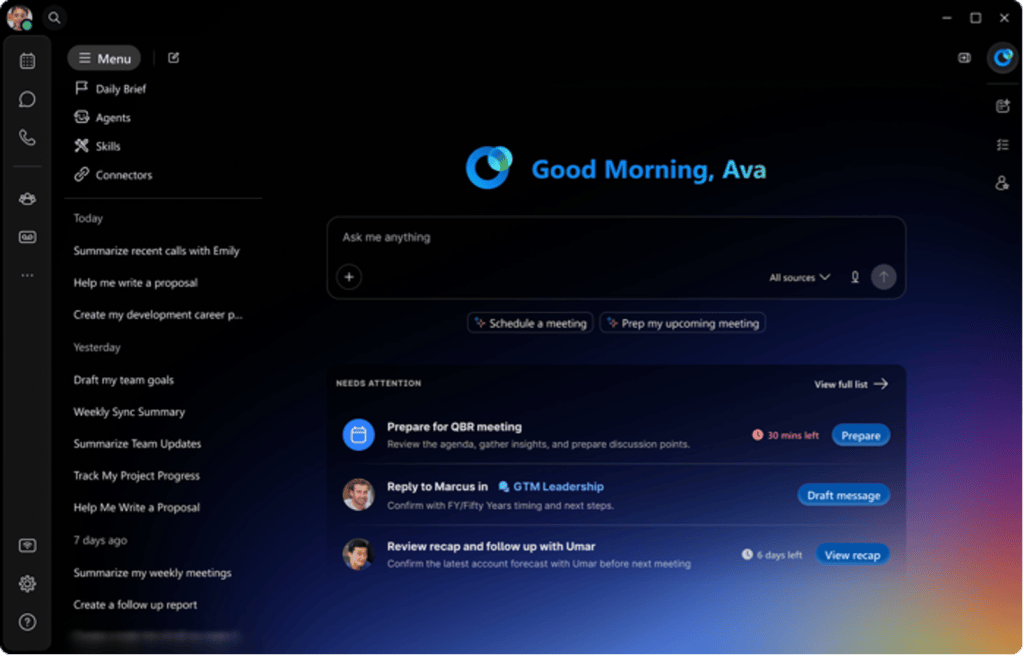Click the three-dot more icon in sidebar
Image resolution: width=1024 pixels, height=657 pixels.
pos(27,276)
